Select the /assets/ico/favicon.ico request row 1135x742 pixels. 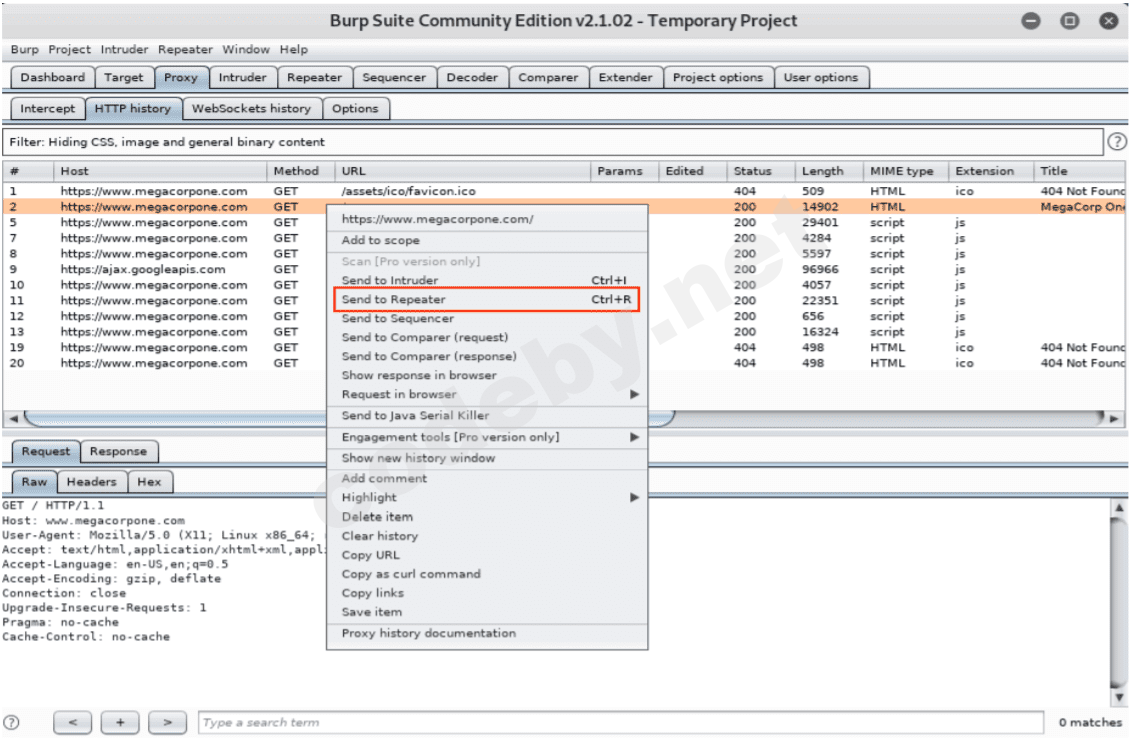[564, 191]
